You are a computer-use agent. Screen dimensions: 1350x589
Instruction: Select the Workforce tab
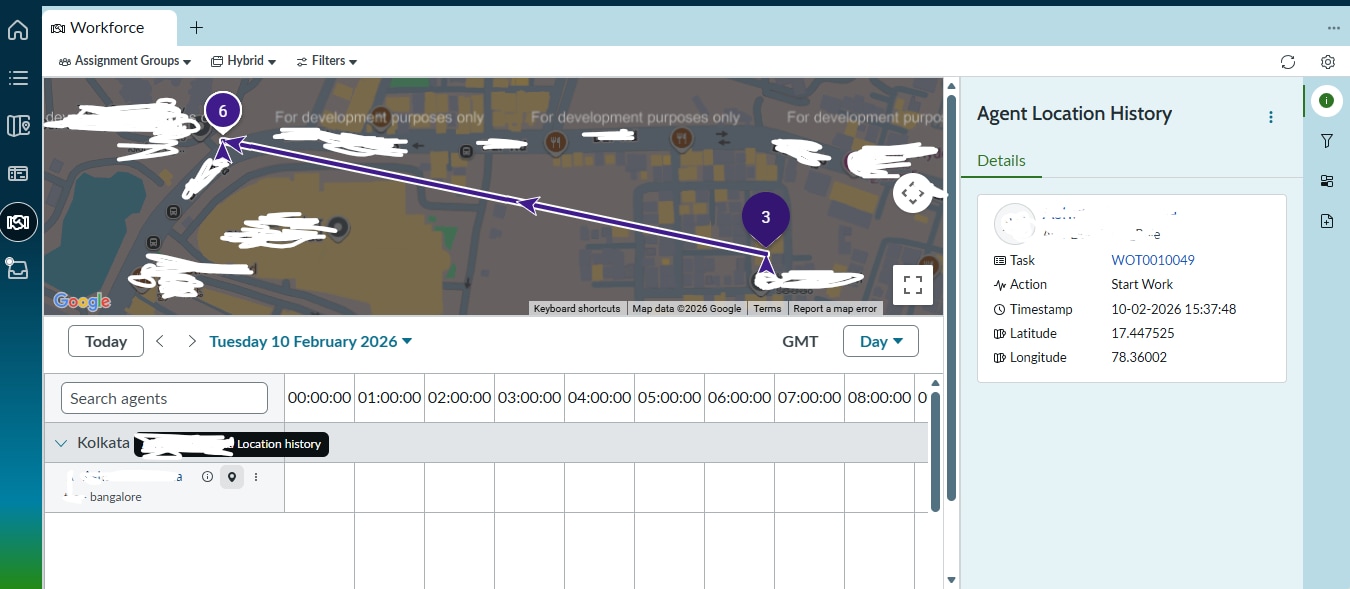coord(110,28)
